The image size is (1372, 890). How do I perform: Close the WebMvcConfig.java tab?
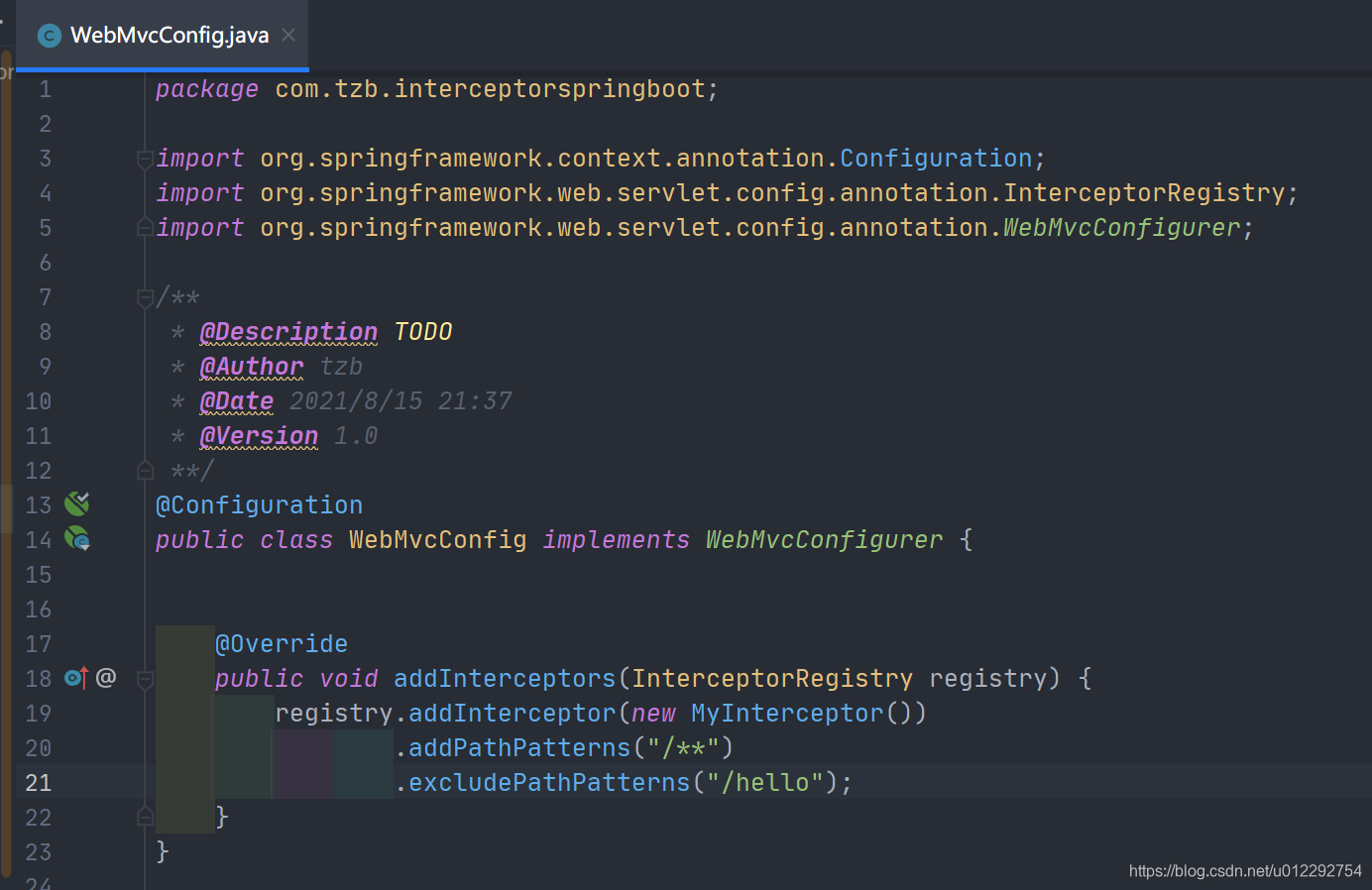coord(288,36)
